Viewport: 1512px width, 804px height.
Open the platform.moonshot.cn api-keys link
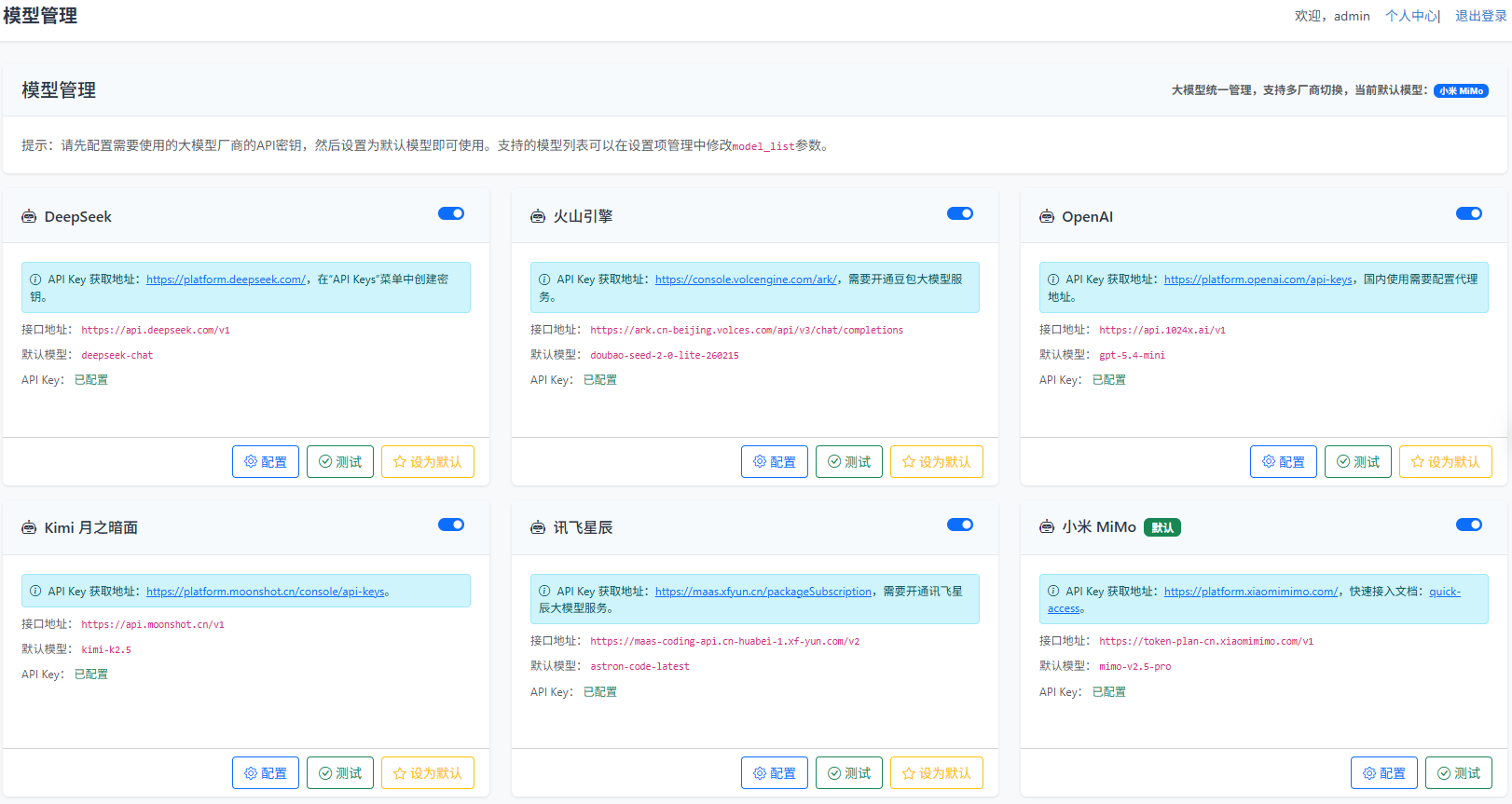pos(266,592)
